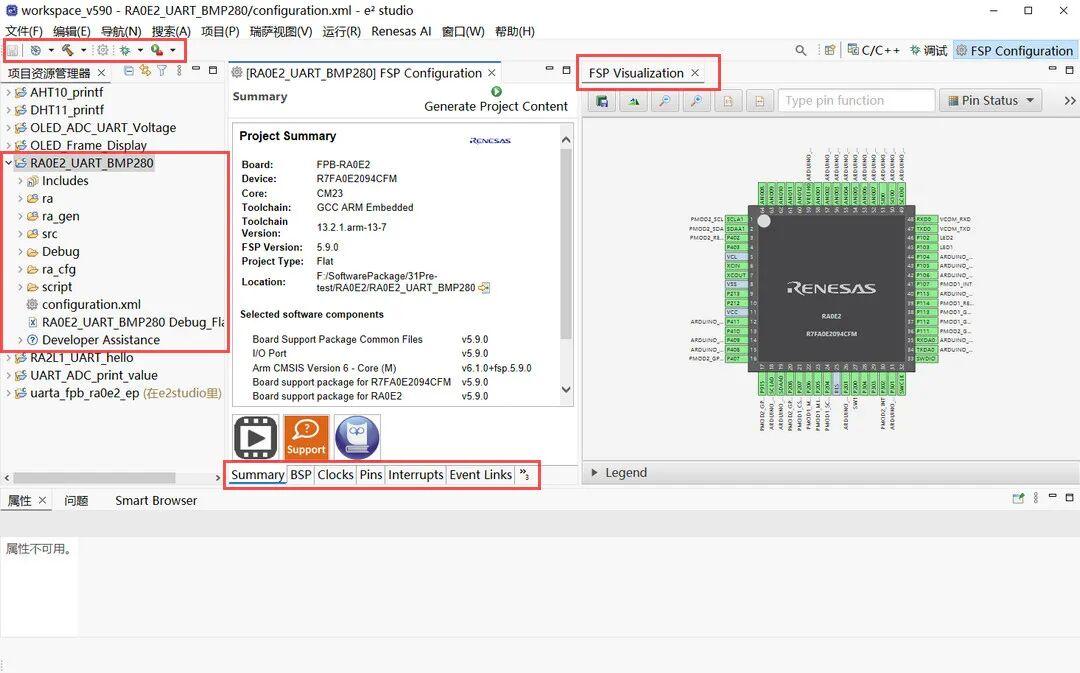
Task: Click the Run launch icon in toolbar
Action: coord(157,50)
